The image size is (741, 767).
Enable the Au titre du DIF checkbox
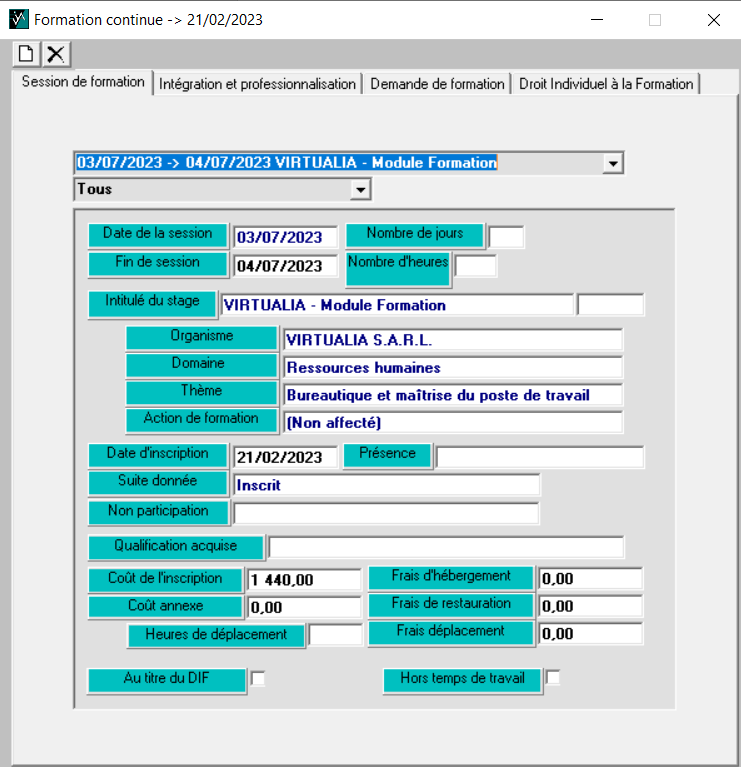tap(258, 679)
